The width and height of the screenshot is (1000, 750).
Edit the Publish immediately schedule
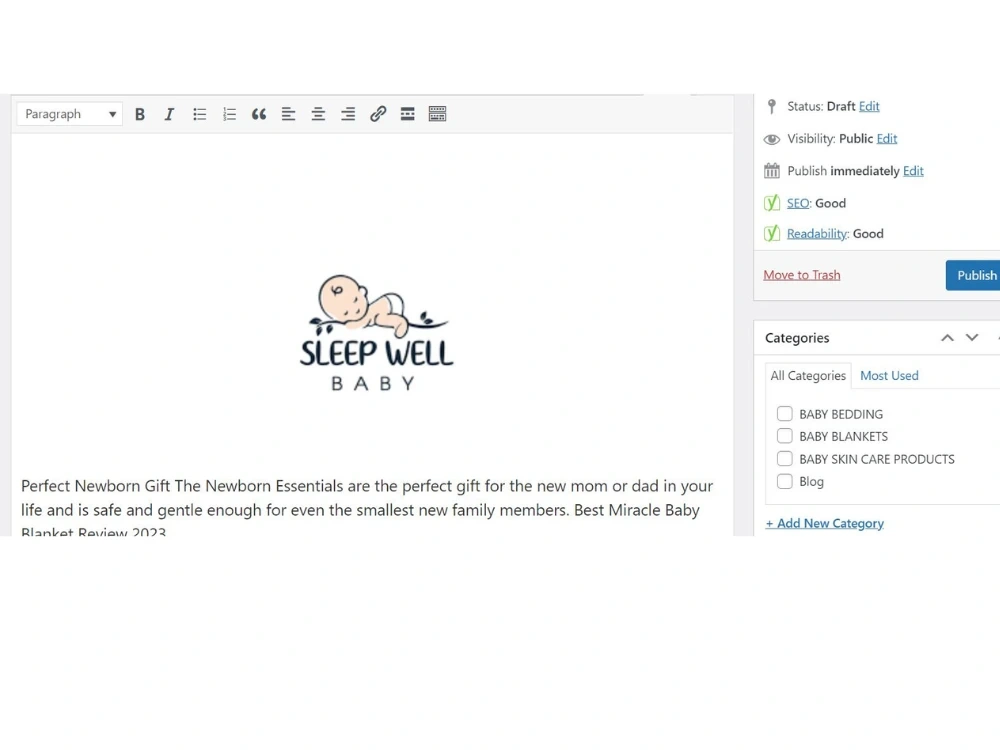(x=913, y=171)
